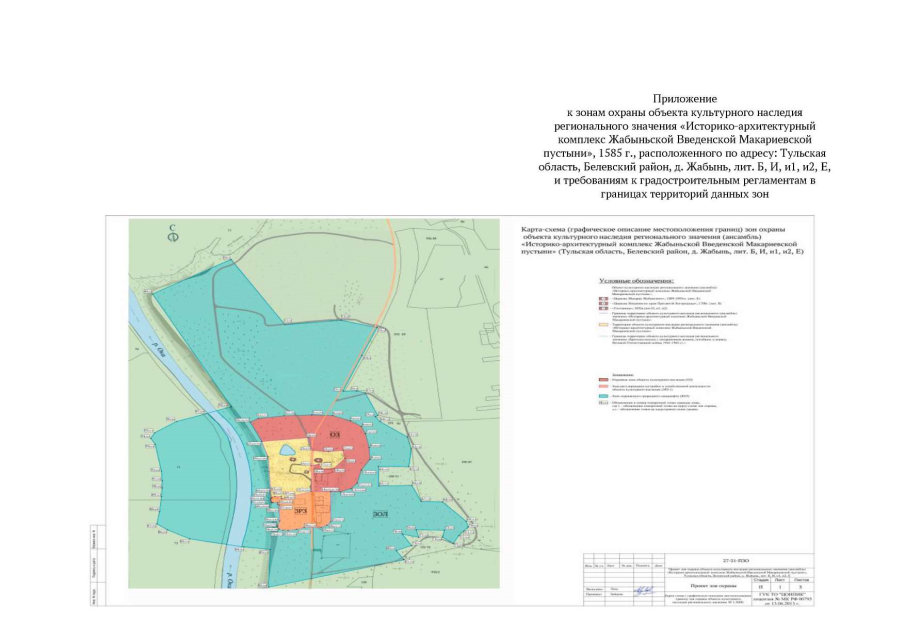Viewport: 905px width, 640px height.
Task: Click the 'Карта-схема' map title text
Action: [x=546, y=228]
